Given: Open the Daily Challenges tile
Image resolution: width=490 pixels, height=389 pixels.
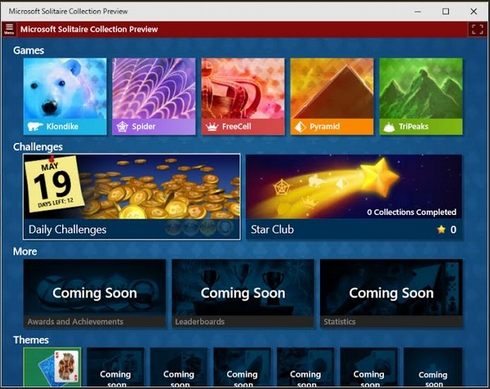Looking at the screenshot, I should pyautogui.click(x=132, y=197).
